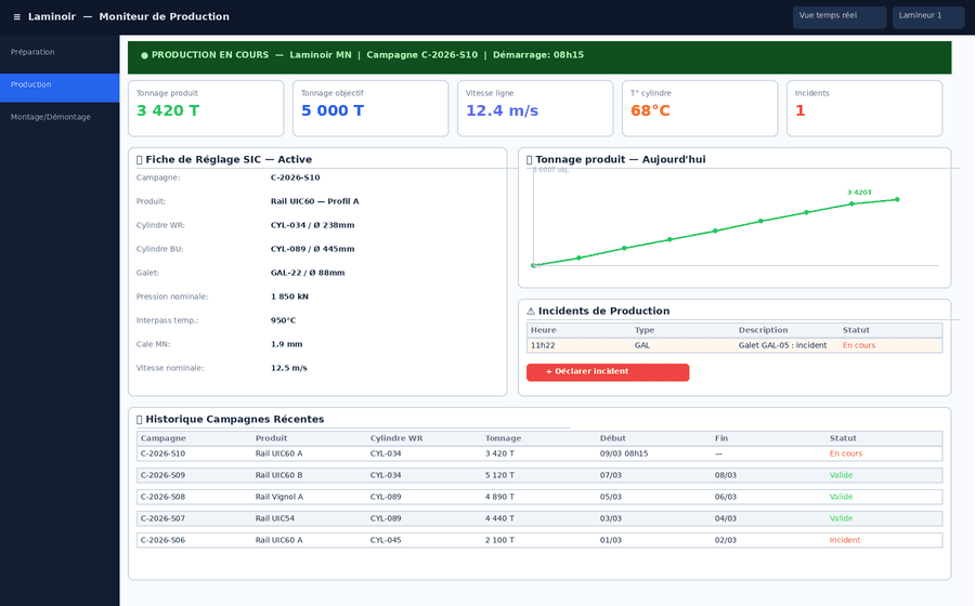
Task: Click CYL-034 / Ø 238mm value
Action: coord(312,225)
